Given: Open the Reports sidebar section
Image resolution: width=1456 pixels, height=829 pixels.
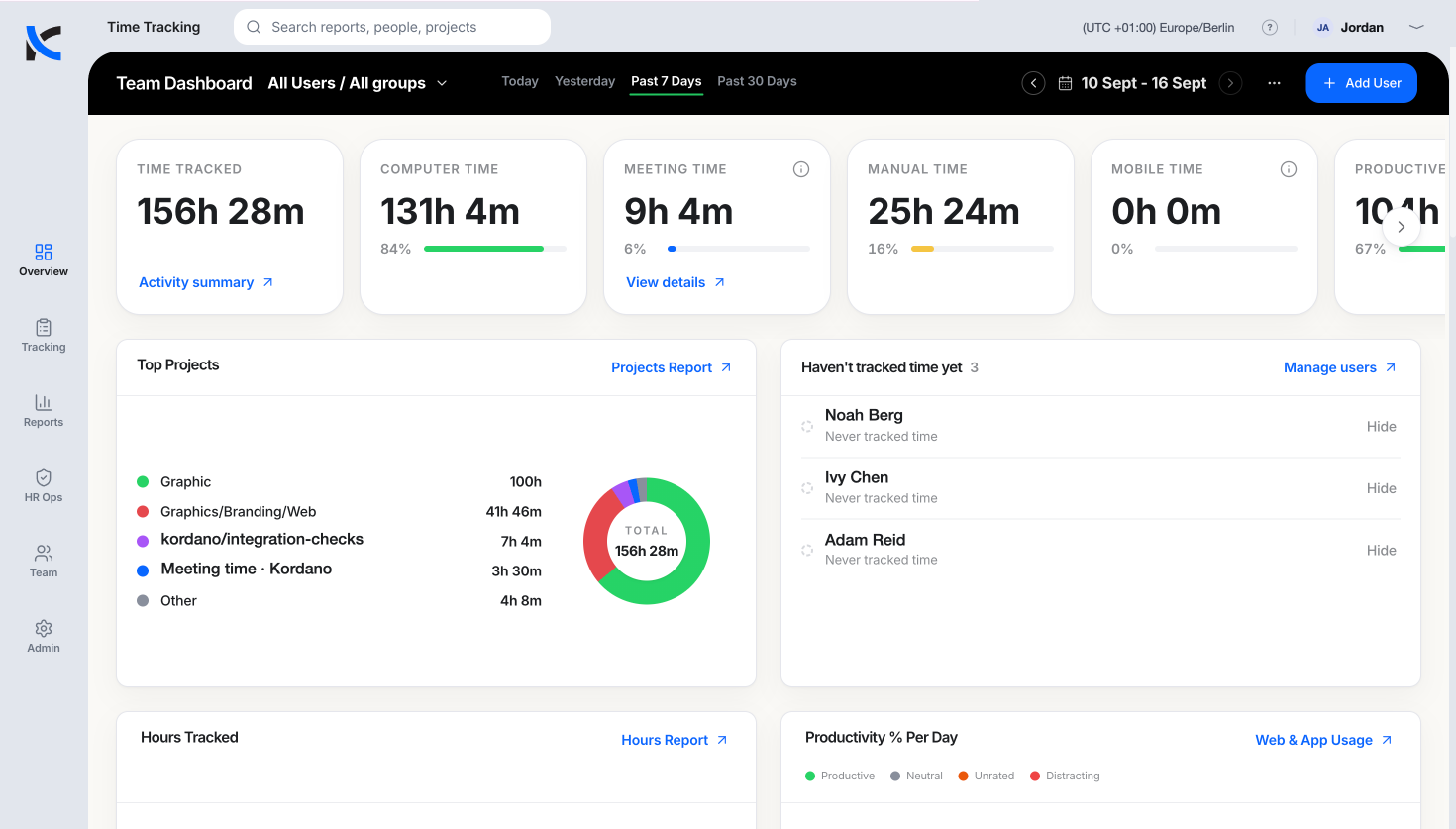Looking at the screenshot, I should [44, 410].
